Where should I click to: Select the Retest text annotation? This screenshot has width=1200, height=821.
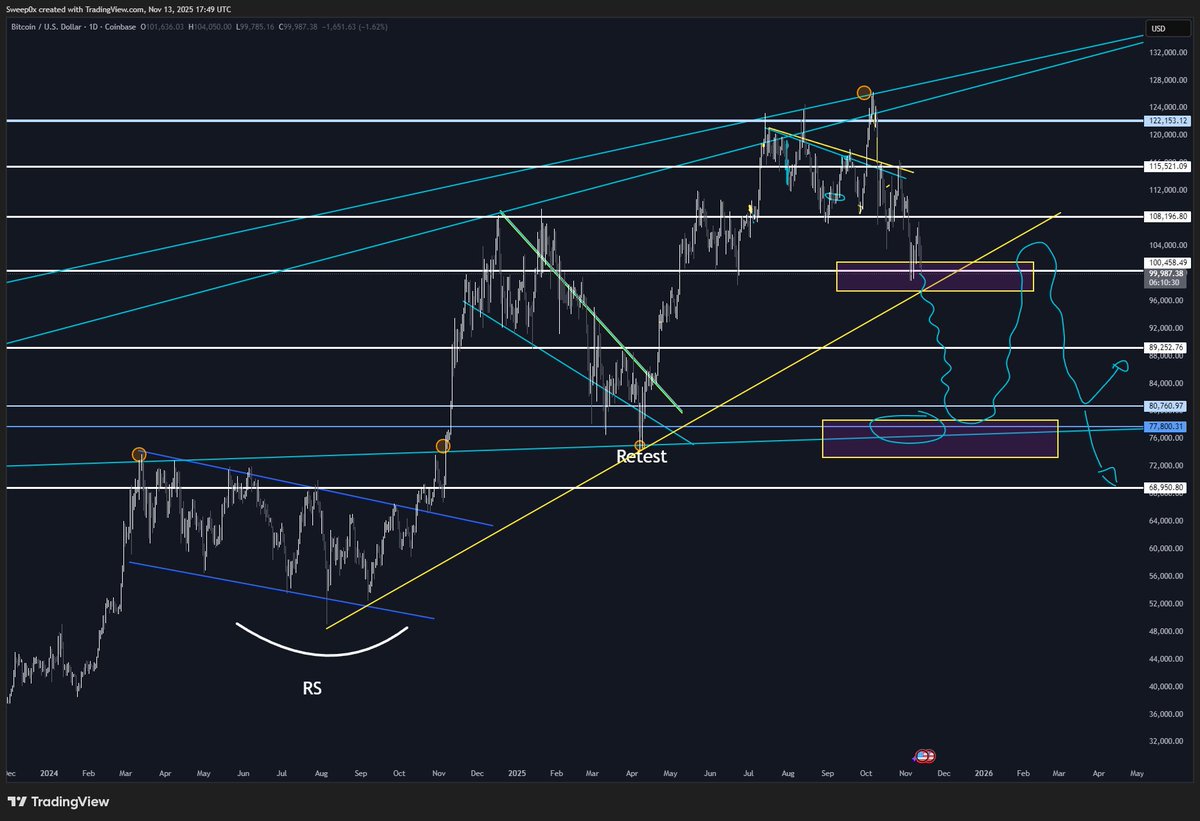point(640,456)
